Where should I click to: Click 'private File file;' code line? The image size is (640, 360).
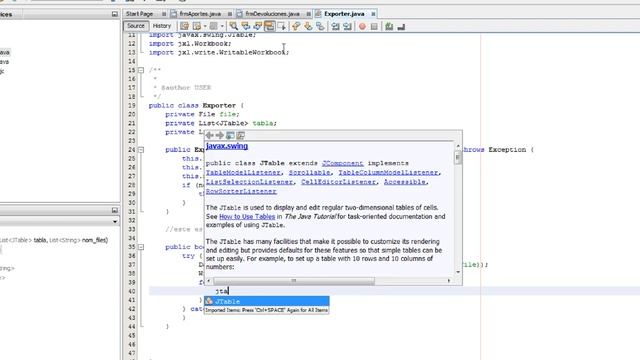(x=202, y=114)
